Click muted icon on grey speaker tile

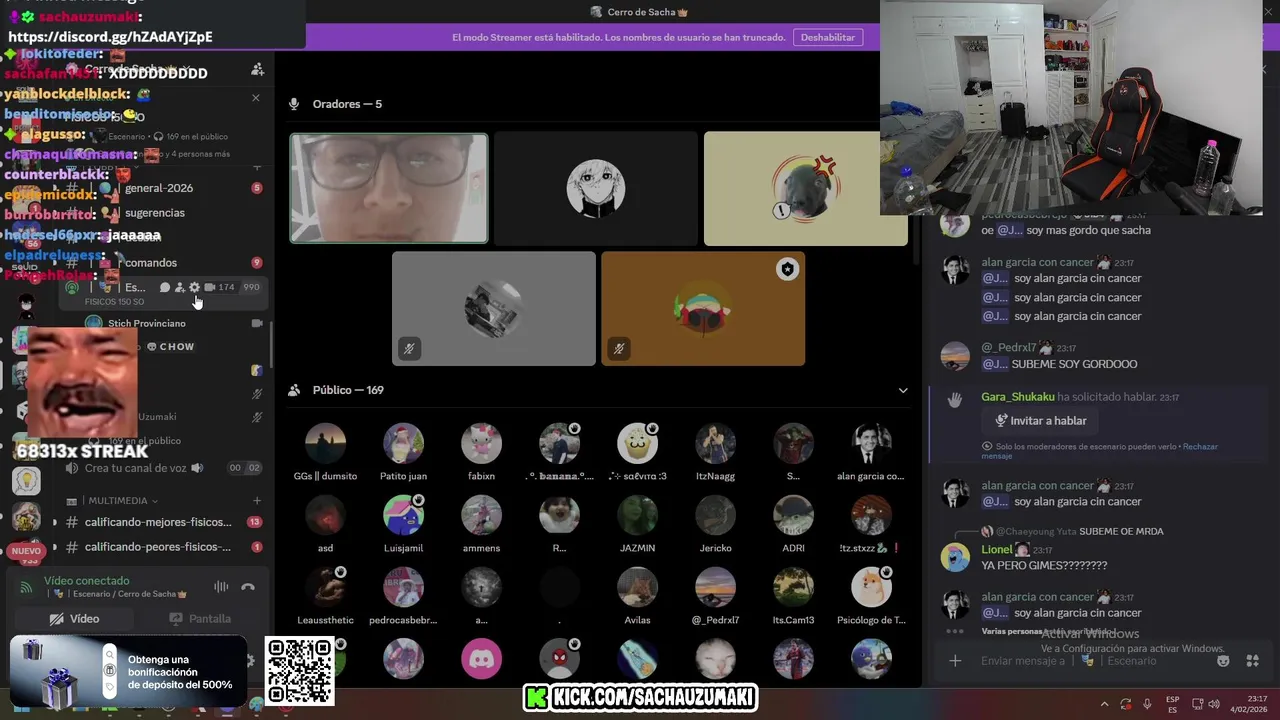coord(408,349)
